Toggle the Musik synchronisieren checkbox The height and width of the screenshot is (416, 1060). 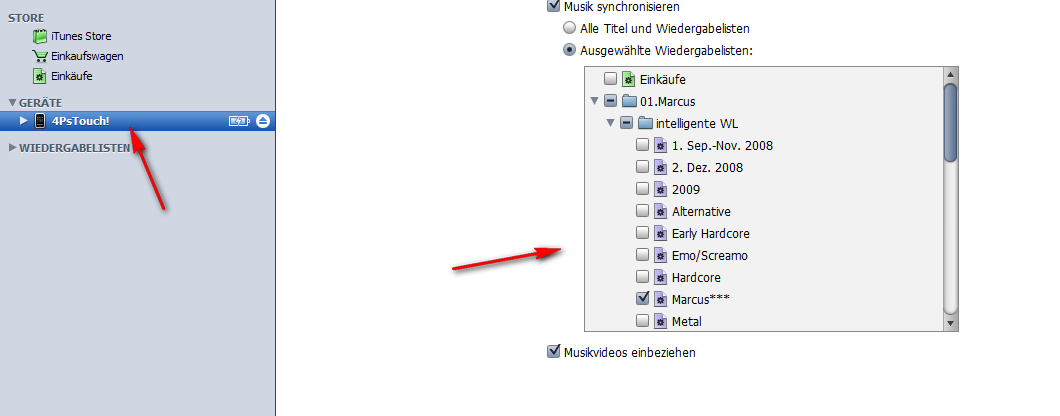pyautogui.click(x=554, y=6)
